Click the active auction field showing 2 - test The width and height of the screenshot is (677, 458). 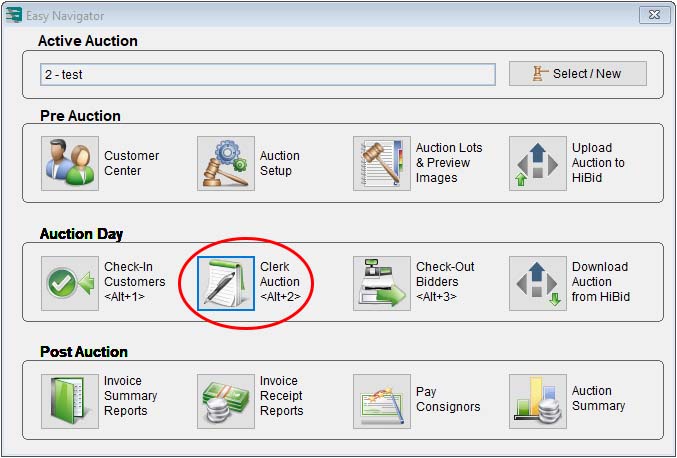point(268,74)
